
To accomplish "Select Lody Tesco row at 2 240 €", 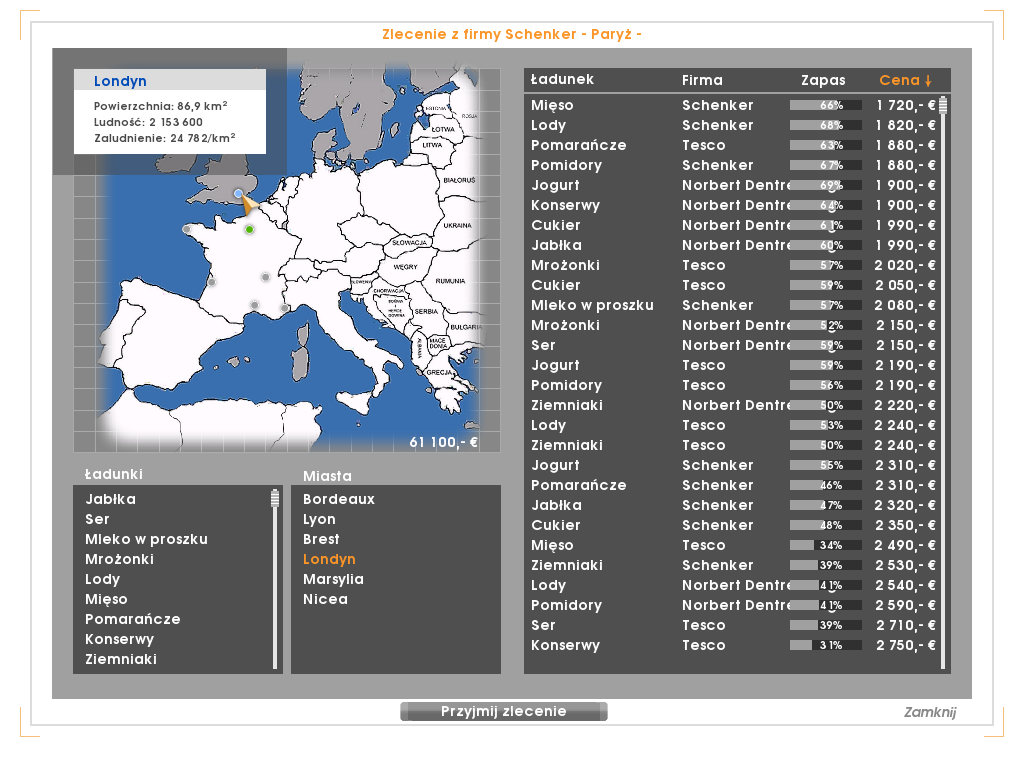I will 733,425.
